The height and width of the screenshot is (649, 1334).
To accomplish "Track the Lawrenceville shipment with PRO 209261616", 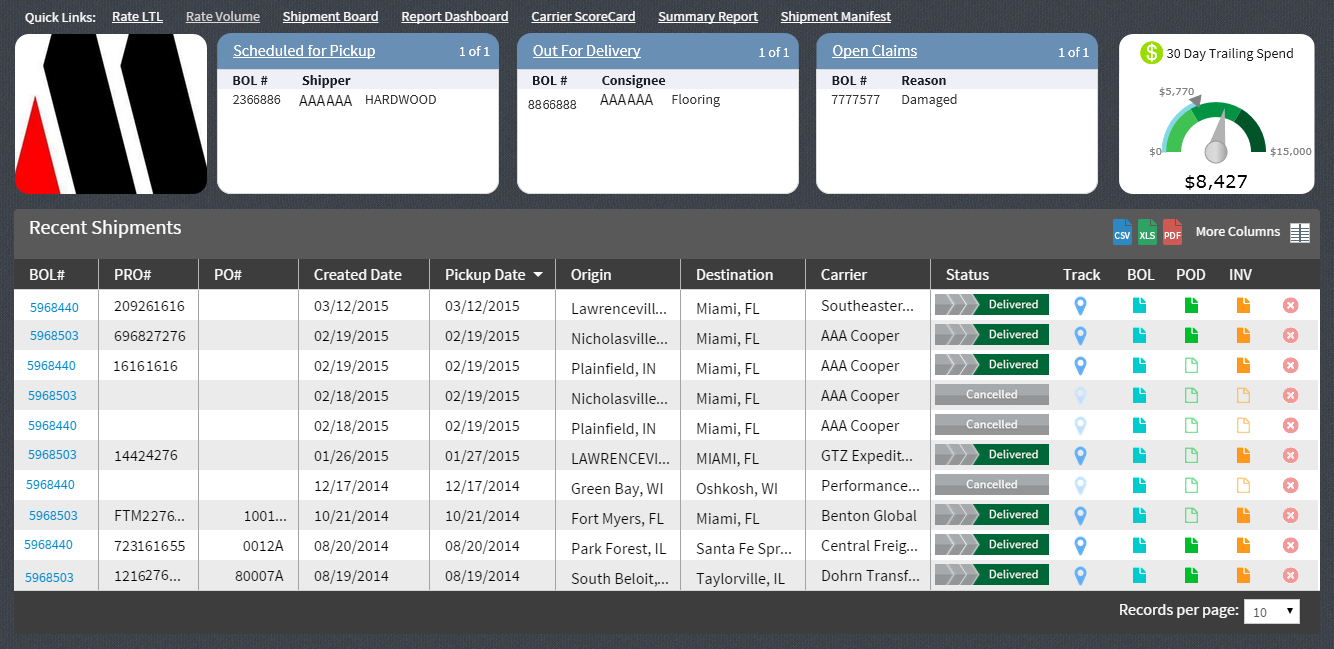I will point(1080,306).
